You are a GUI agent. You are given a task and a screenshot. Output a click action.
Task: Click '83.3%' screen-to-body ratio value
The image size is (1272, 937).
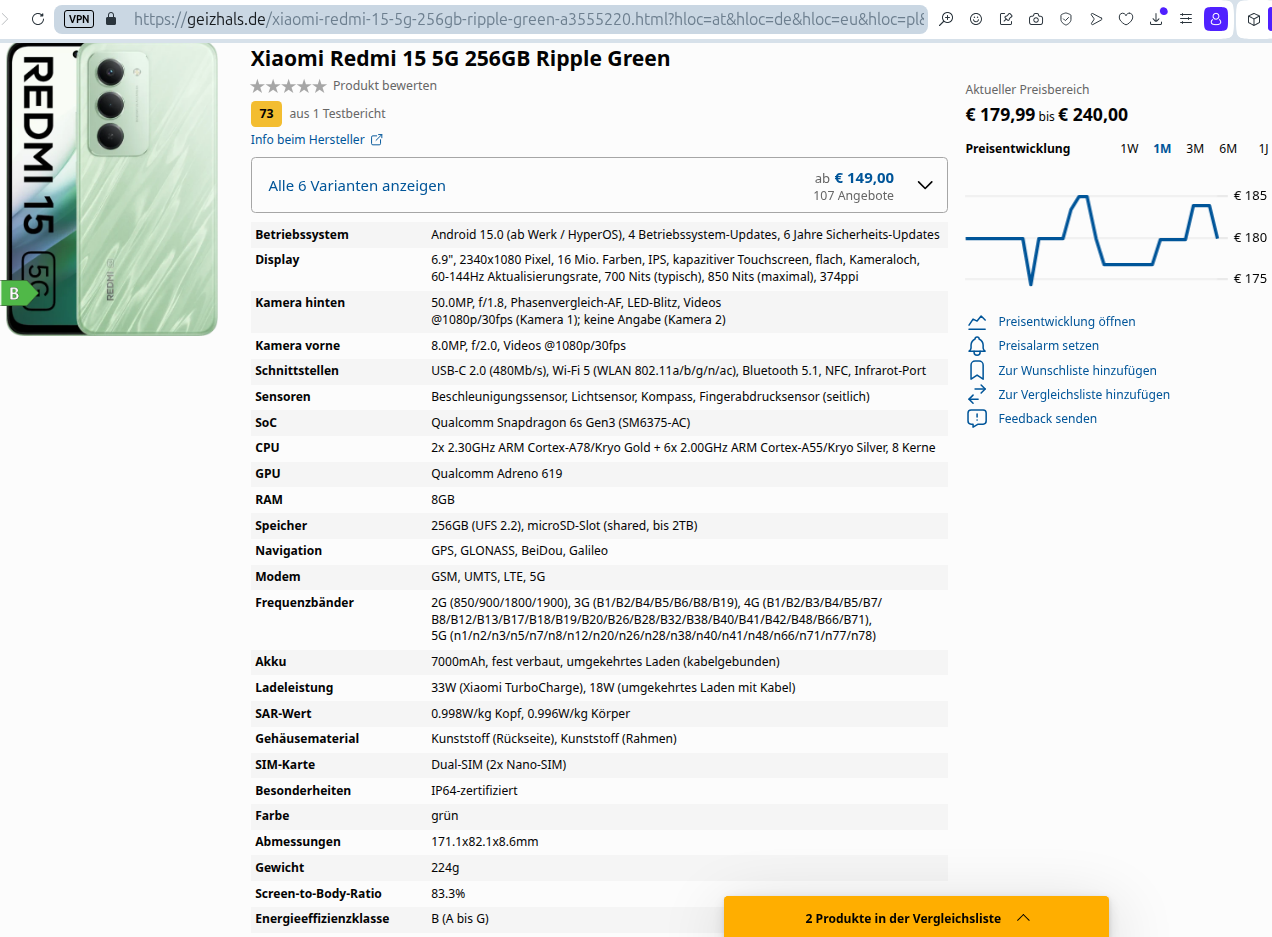[448, 893]
